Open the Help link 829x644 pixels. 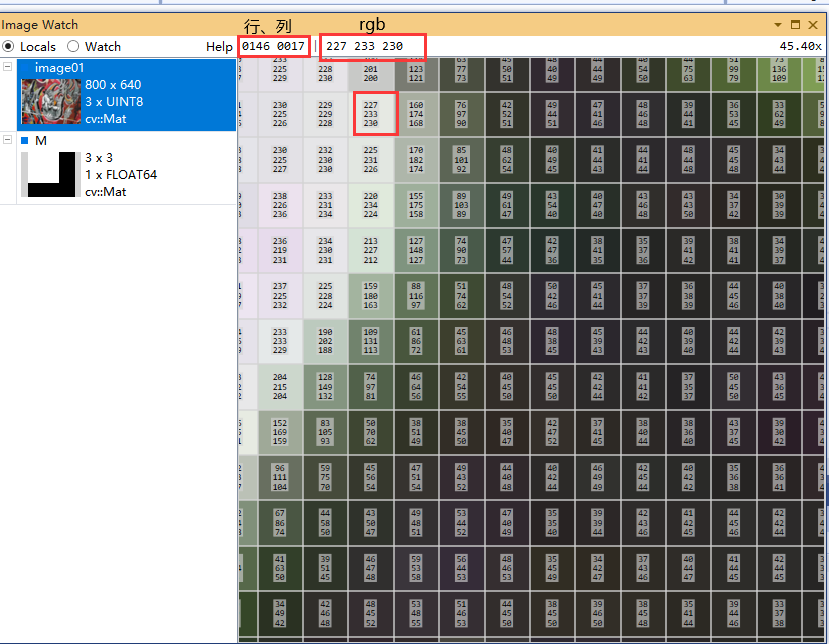(x=219, y=46)
